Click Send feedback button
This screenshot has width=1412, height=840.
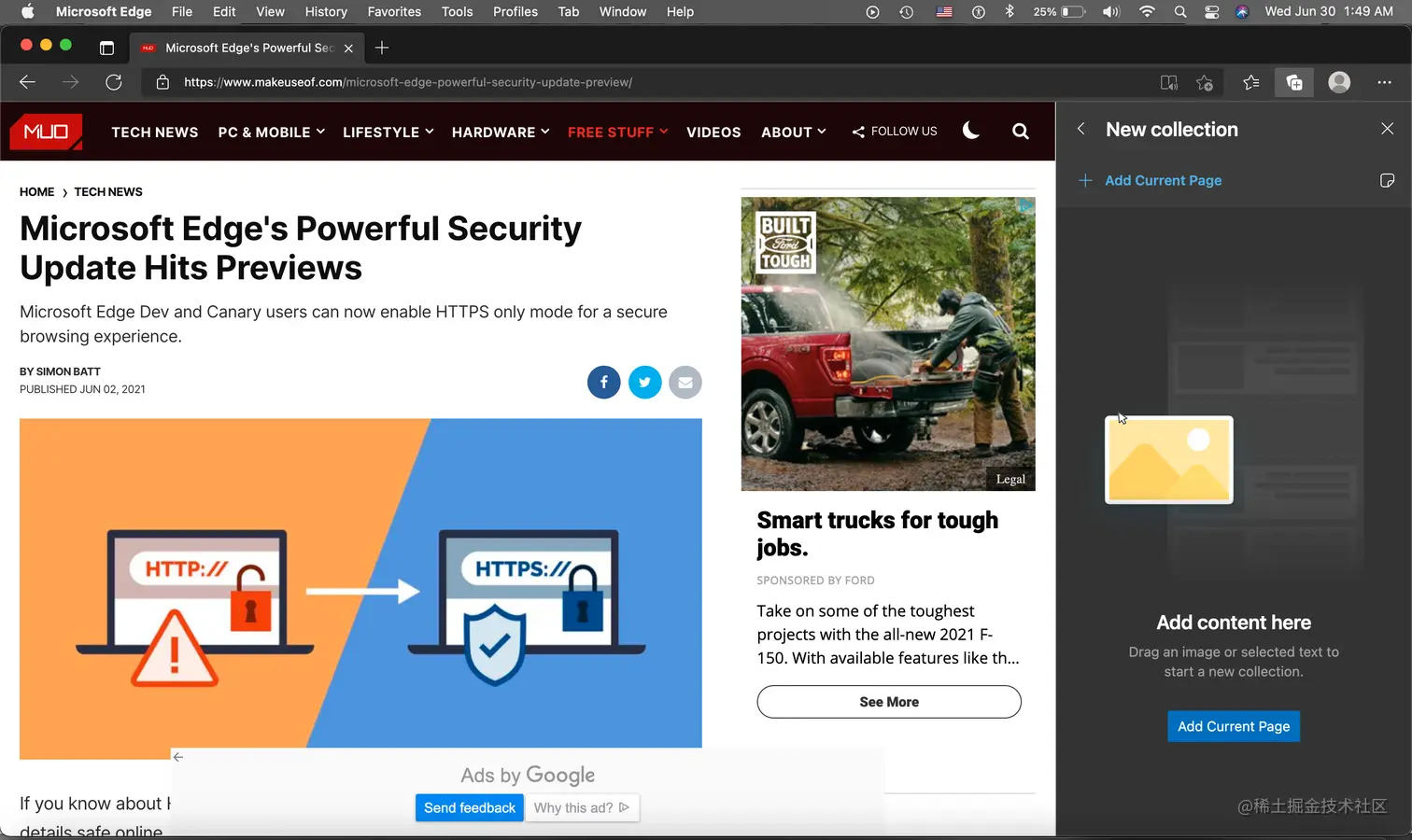point(470,807)
